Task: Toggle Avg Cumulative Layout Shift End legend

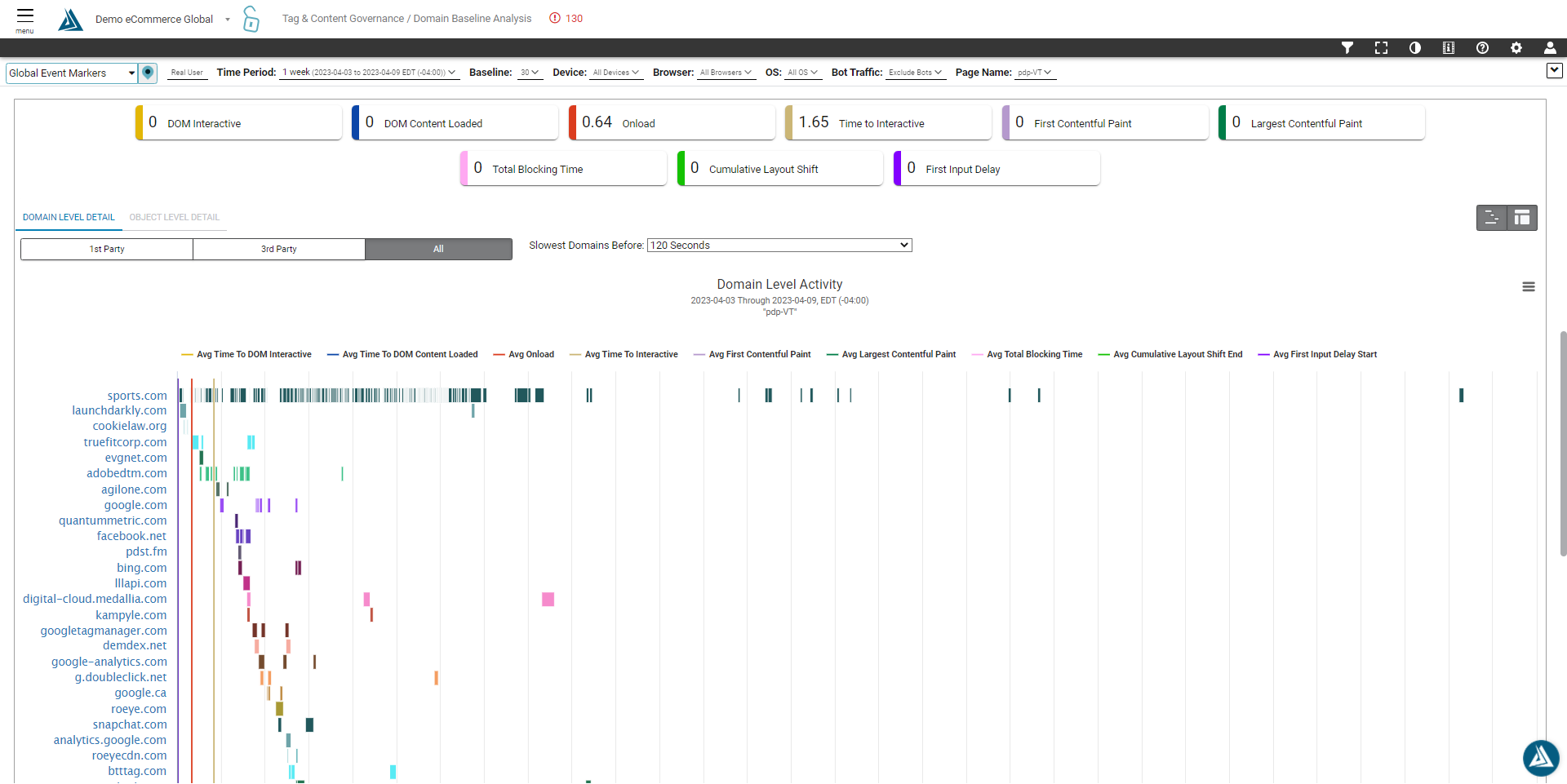Action: 1170,355
